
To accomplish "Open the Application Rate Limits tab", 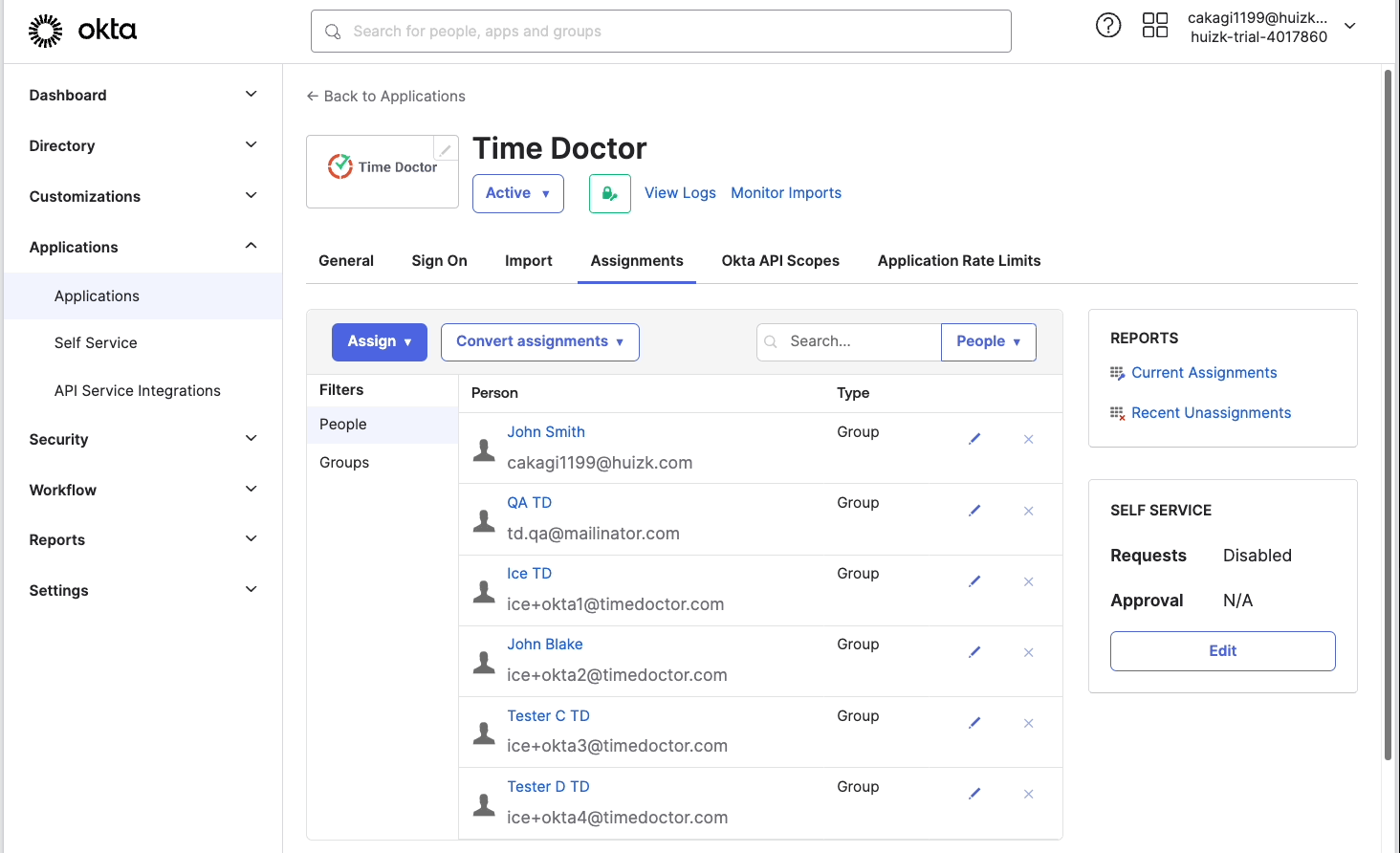I will 959,260.
